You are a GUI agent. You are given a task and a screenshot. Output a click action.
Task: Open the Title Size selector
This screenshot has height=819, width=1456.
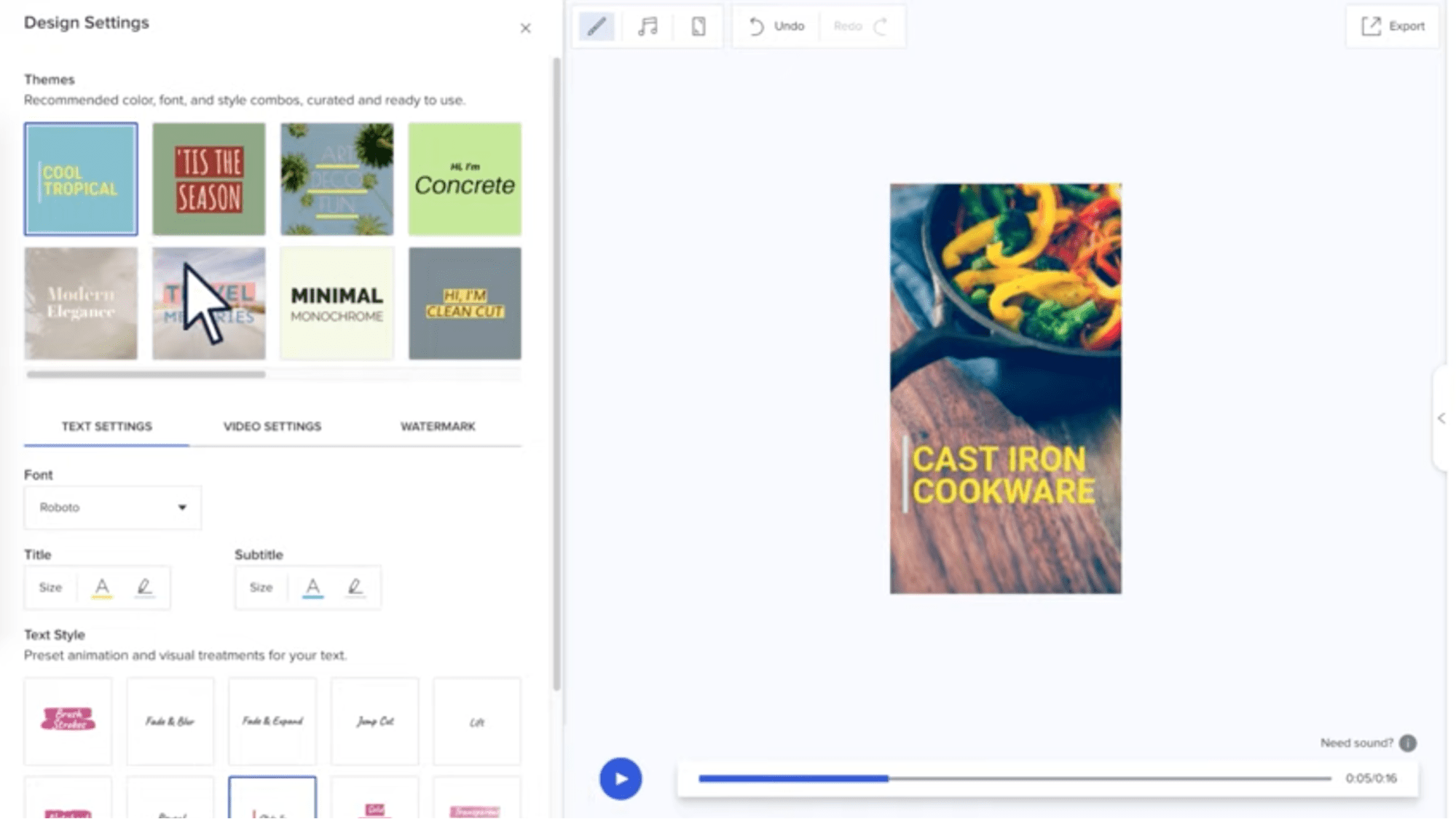coord(50,587)
